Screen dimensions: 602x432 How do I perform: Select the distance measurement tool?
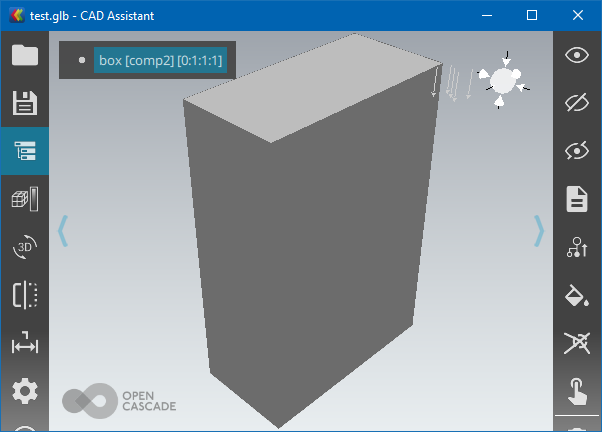24,344
